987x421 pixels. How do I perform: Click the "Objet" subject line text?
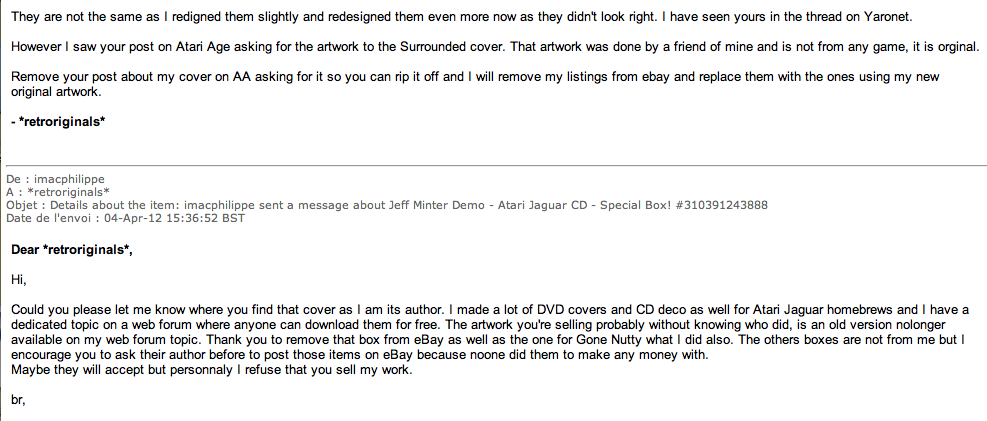click(300, 204)
